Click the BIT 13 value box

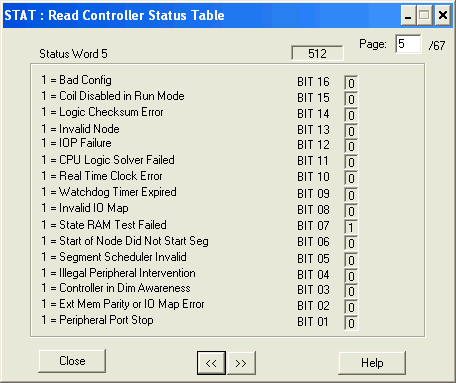click(351, 131)
